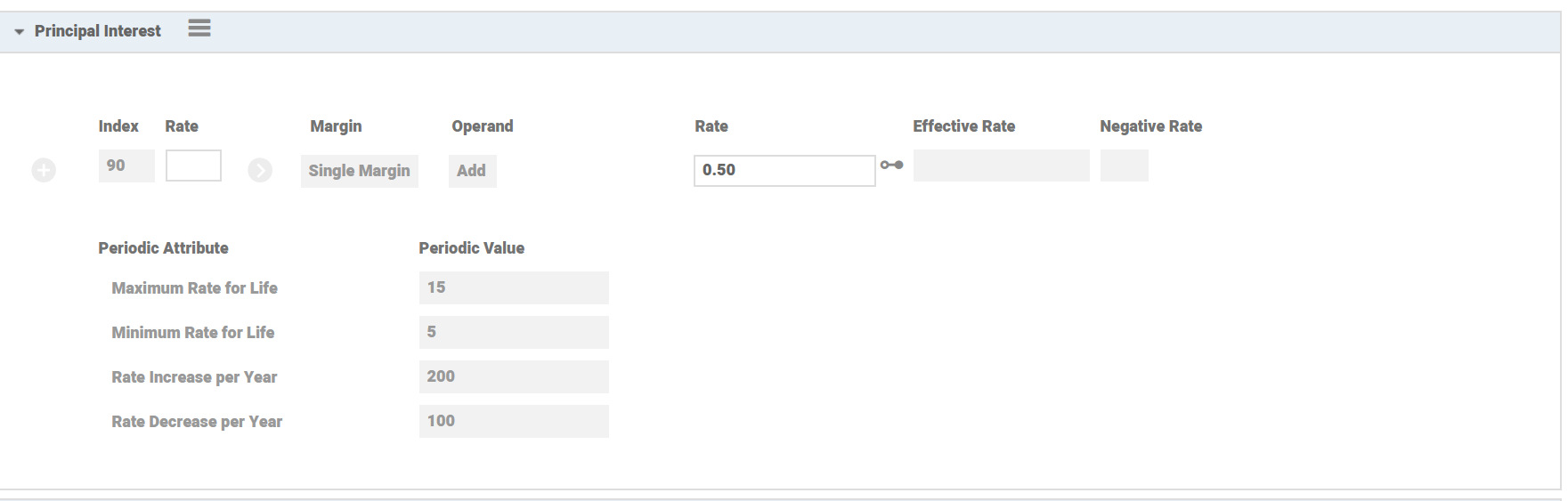Viewport: 1568px width, 501px height.
Task: Click the Periodic Value column header
Action: coord(471,248)
